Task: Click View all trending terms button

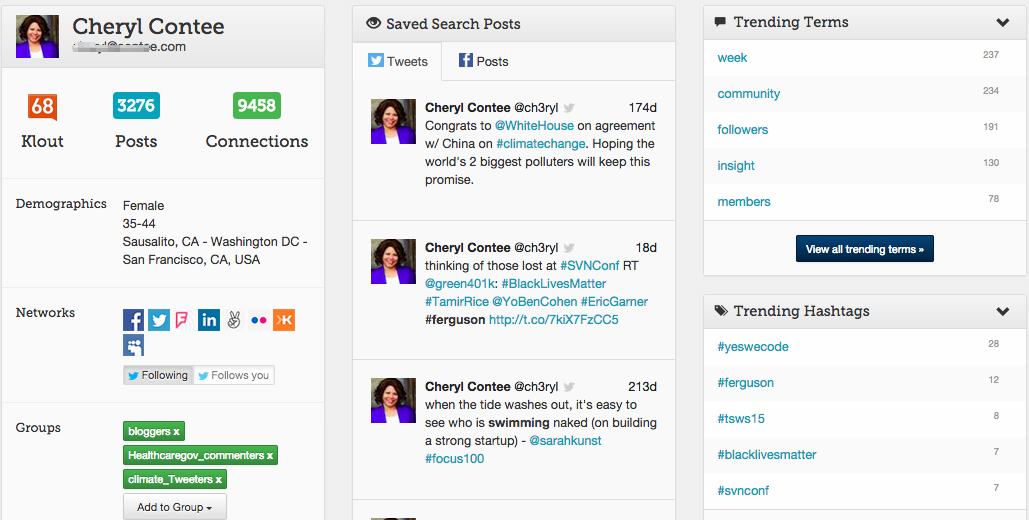Action: tap(865, 249)
